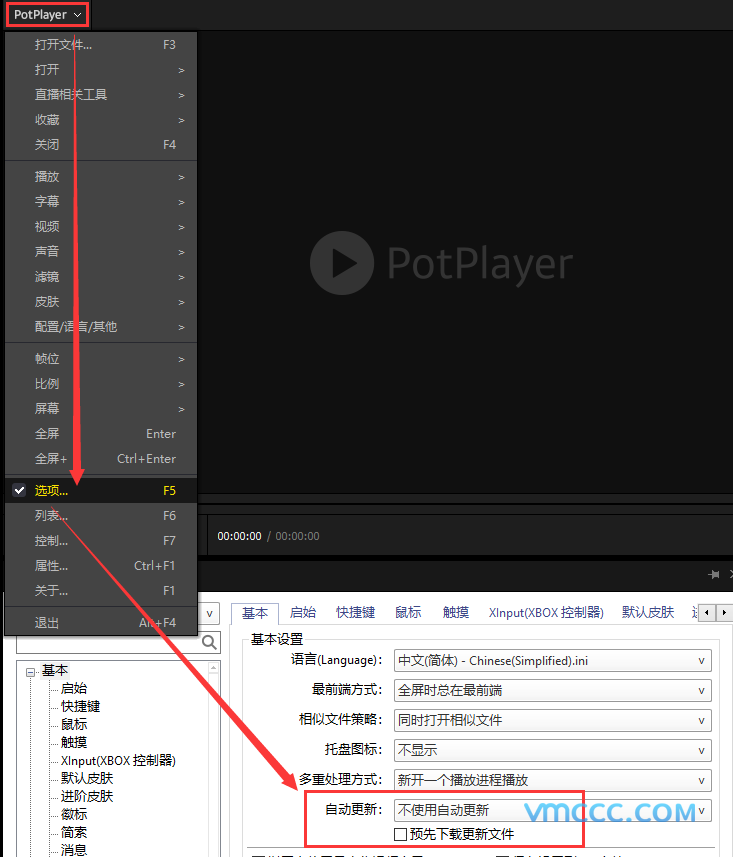
Task: Choose 打开文件... from the menu
Action: (x=101, y=45)
